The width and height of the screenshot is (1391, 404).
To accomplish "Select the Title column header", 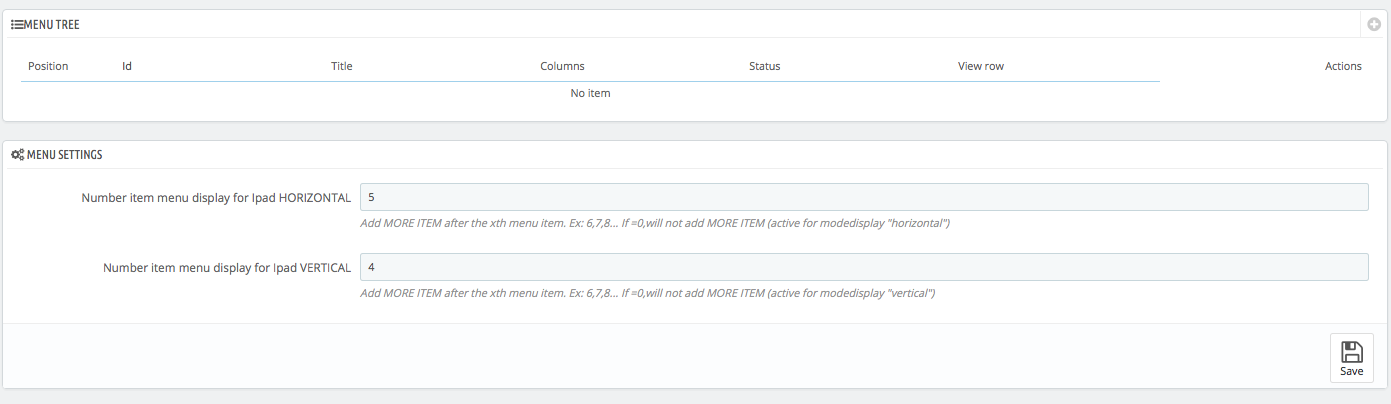I will coord(342,66).
